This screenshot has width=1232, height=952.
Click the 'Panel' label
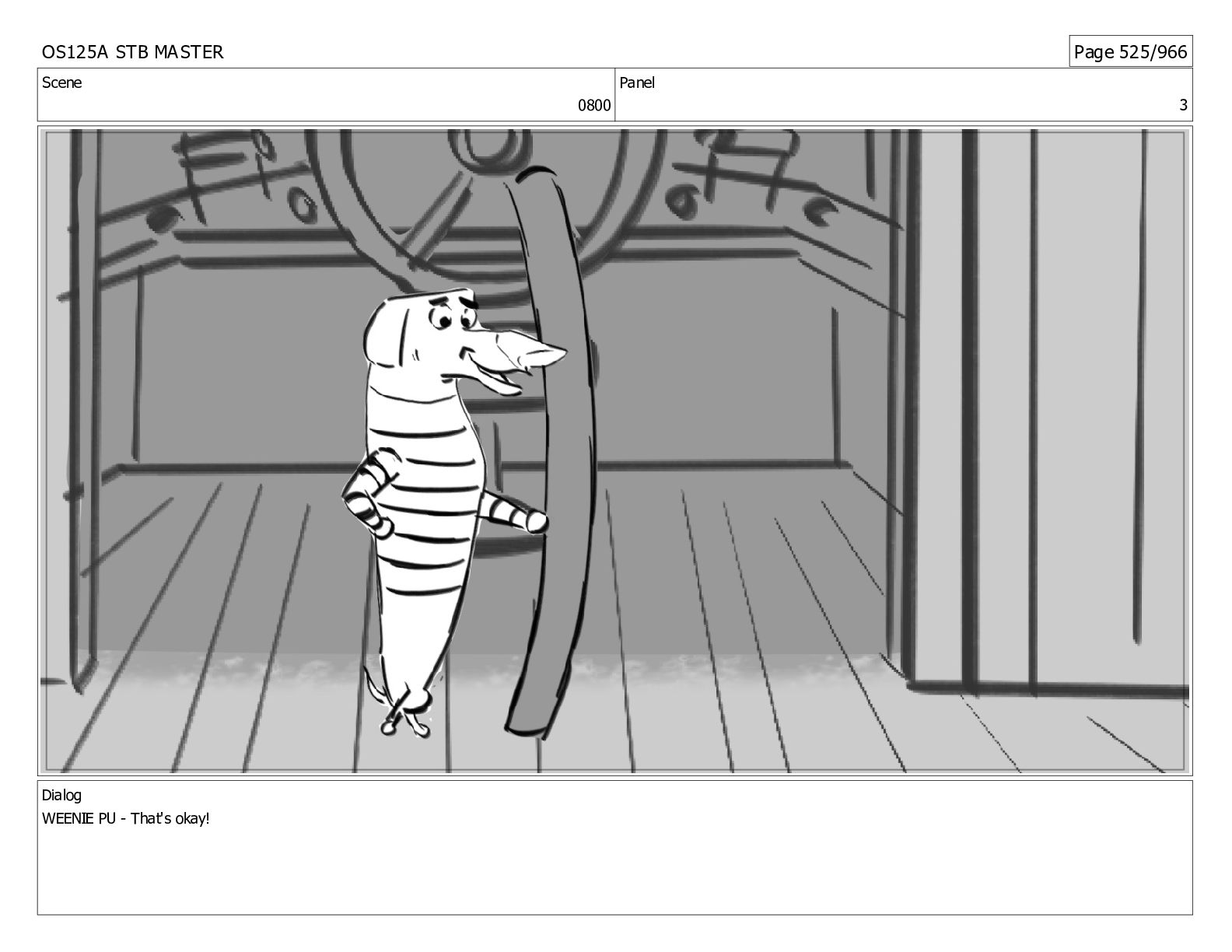[637, 82]
